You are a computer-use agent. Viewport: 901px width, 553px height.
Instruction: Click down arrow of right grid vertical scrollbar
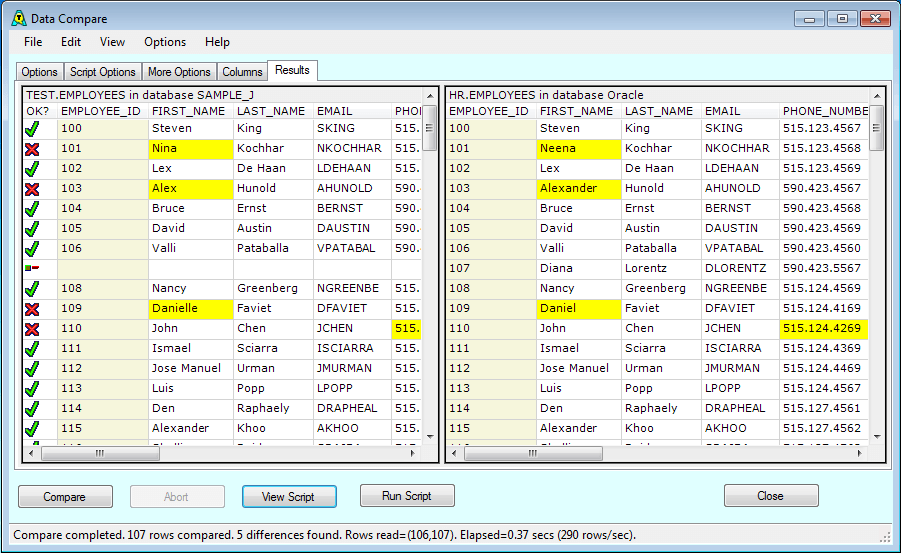(877, 437)
